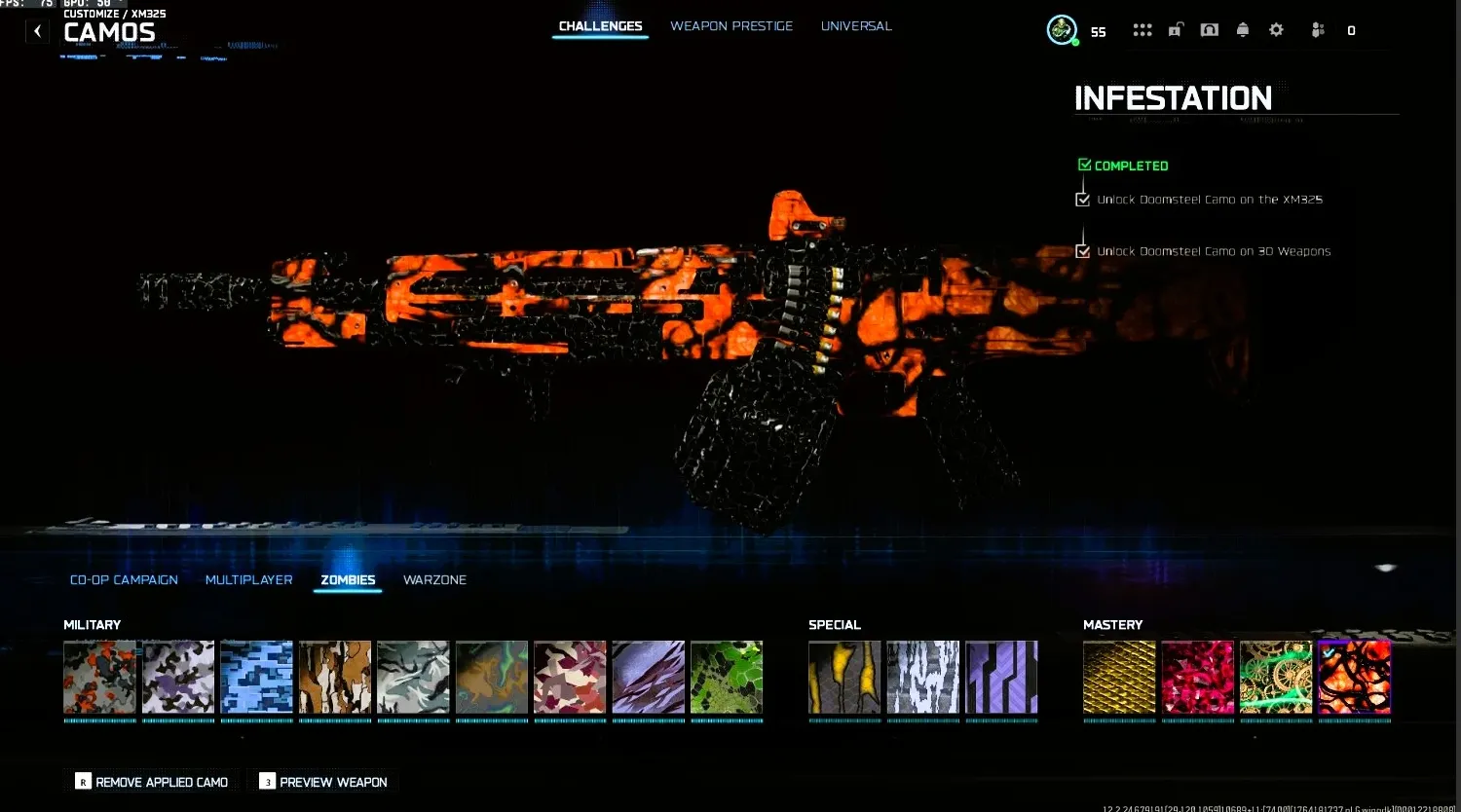Switch to the WEAPON PRESTIGE tab
1461x812 pixels.
point(731,25)
